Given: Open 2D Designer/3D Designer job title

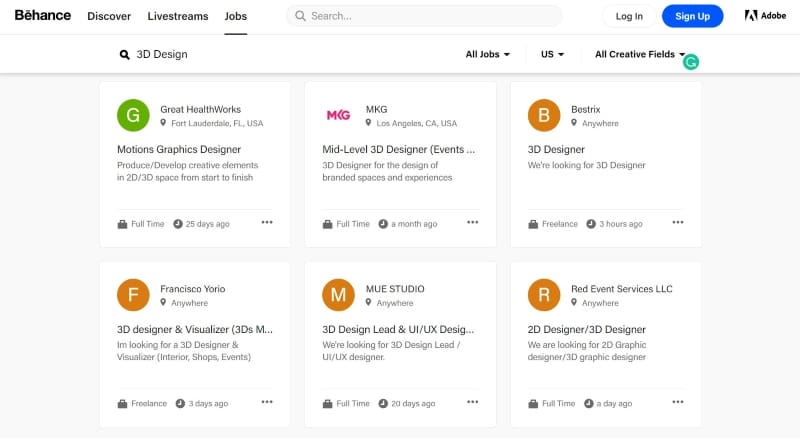Looking at the screenshot, I should [x=587, y=330].
